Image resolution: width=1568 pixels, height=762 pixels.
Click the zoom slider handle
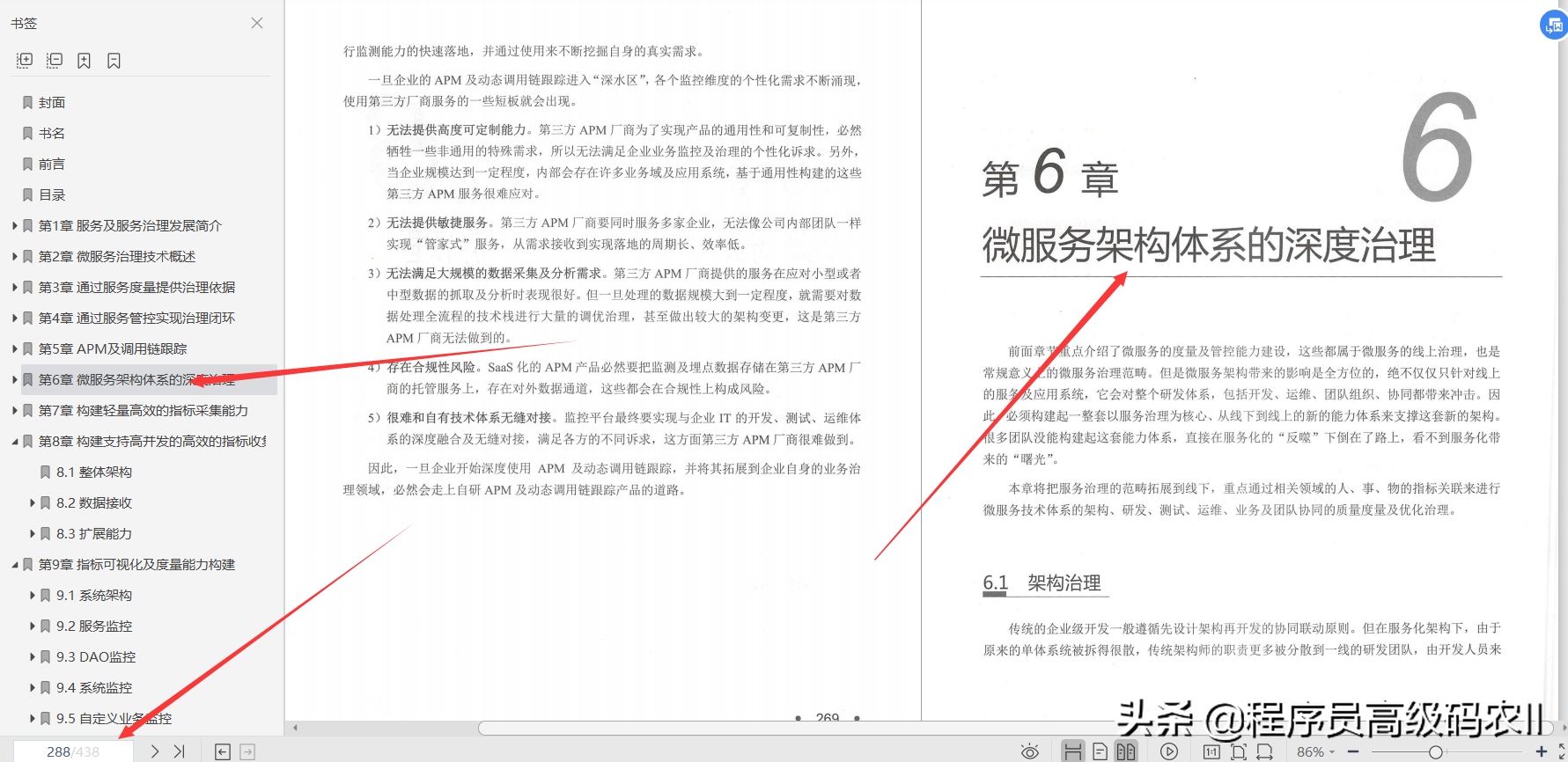click(x=1435, y=751)
